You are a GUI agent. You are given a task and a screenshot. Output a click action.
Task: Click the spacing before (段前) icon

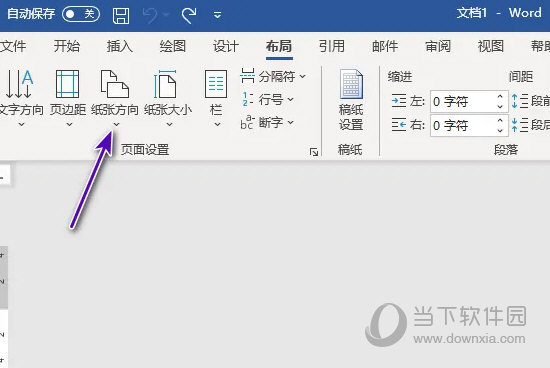pyautogui.click(x=520, y=101)
